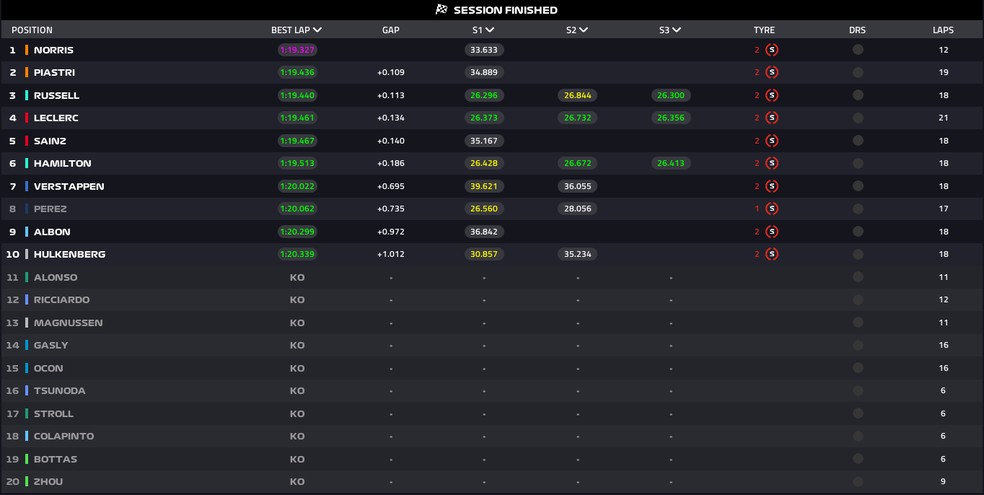Click Perez's soft tyre icon
This screenshot has width=984, height=495.
tap(772, 209)
